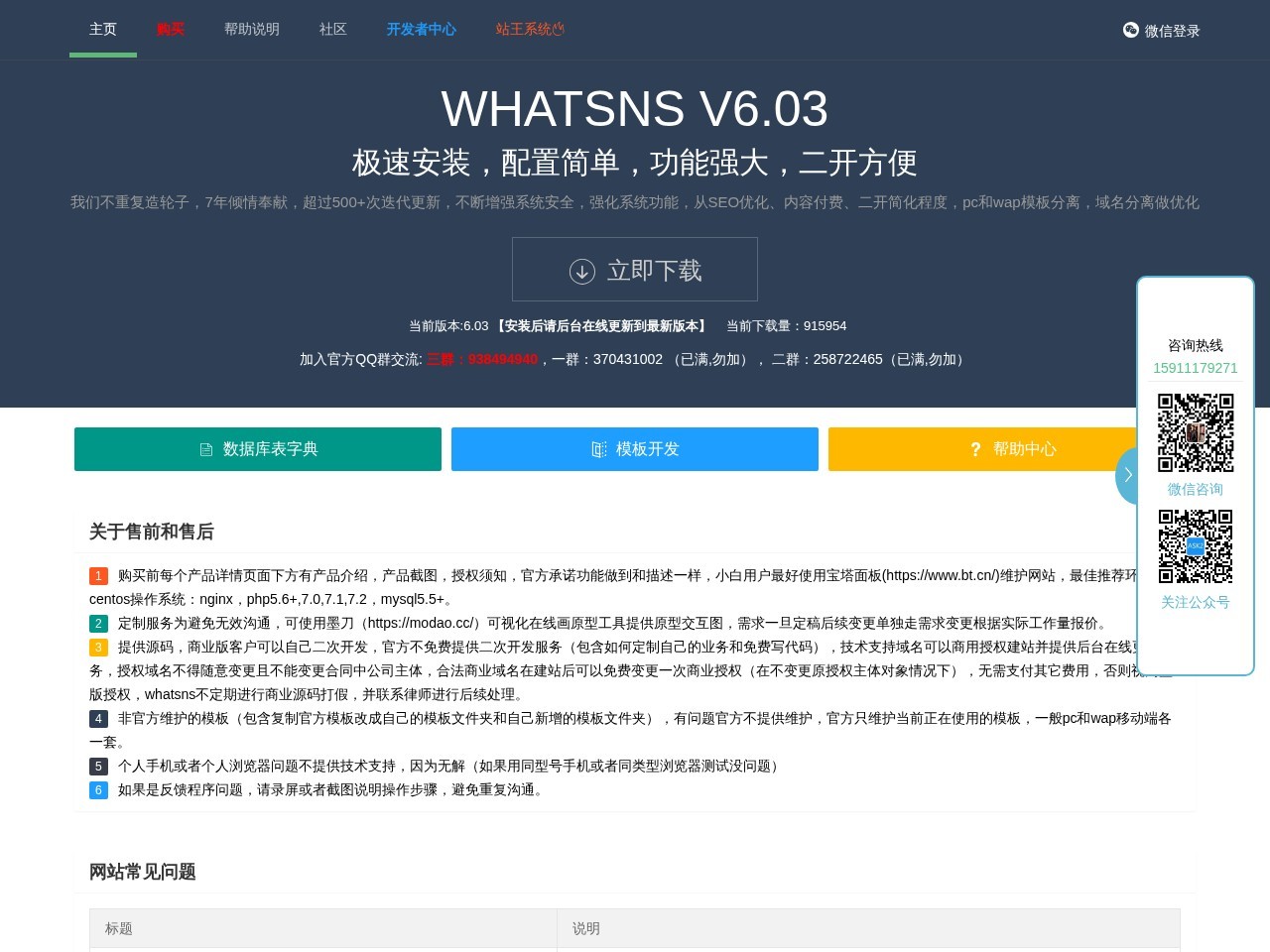Open the 主页 home tab
Viewport: 1270px width, 952px height.
tap(103, 30)
